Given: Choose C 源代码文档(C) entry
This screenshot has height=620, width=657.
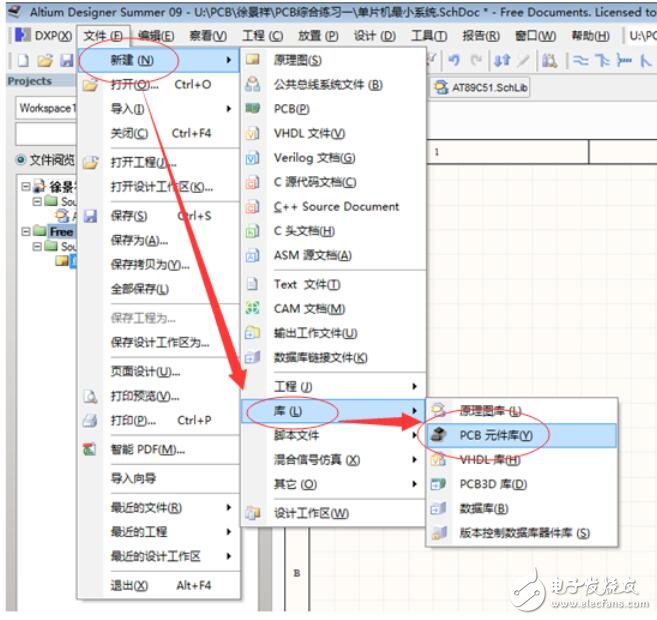Looking at the screenshot, I should (334, 182).
